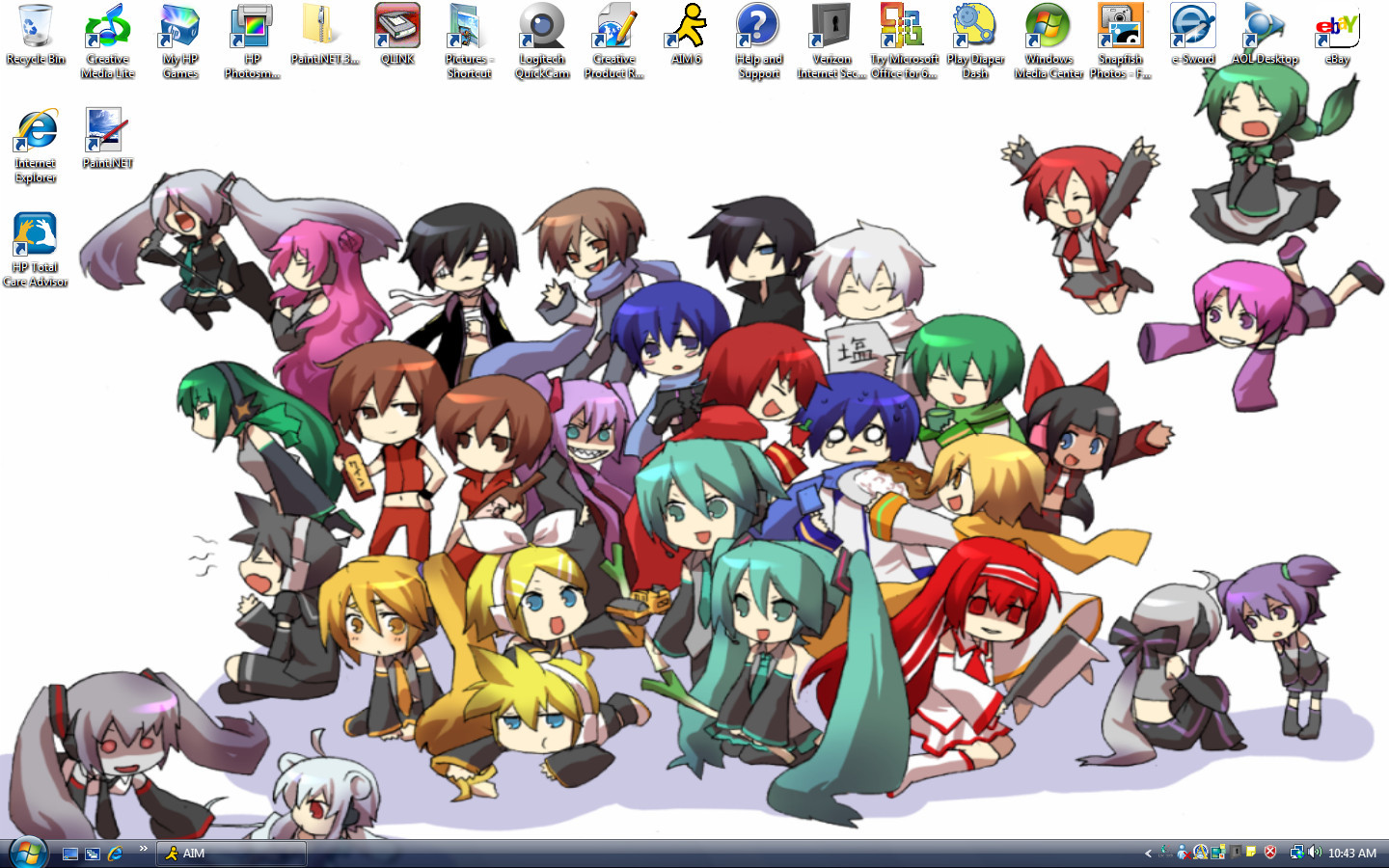Image resolution: width=1389 pixels, height=868 pixels.
Task: Open the Recycle Bin desktop icon
Action: pyautogui.click(x=36, y=35)
